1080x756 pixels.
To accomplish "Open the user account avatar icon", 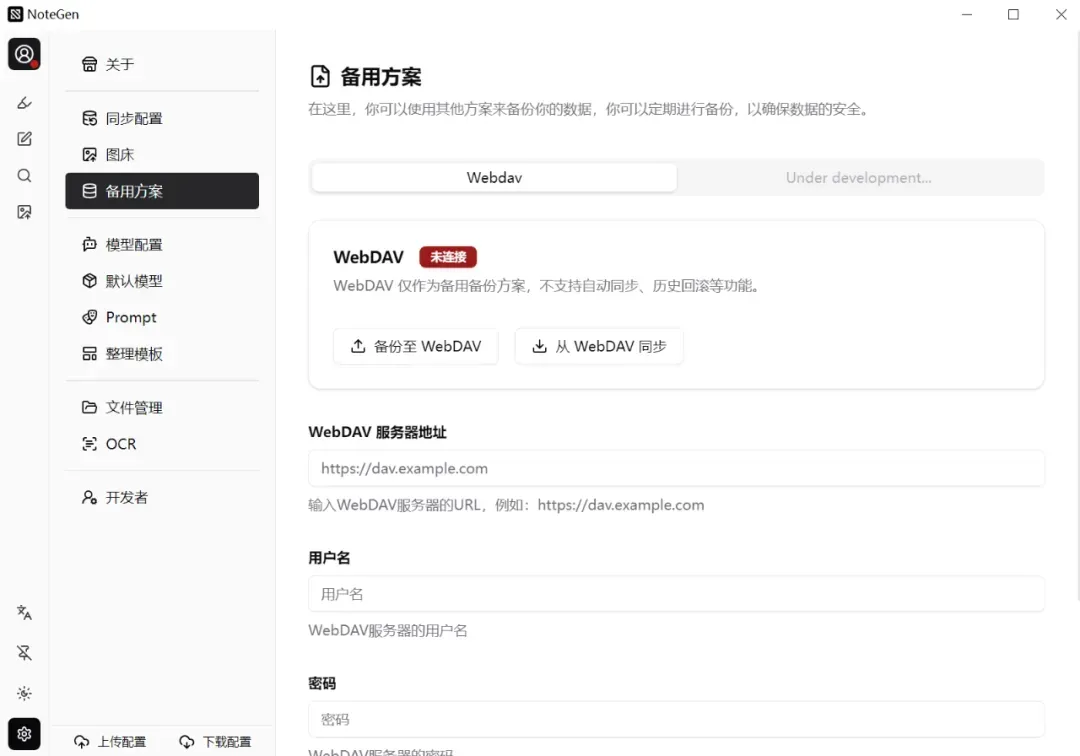I will 24,54.
